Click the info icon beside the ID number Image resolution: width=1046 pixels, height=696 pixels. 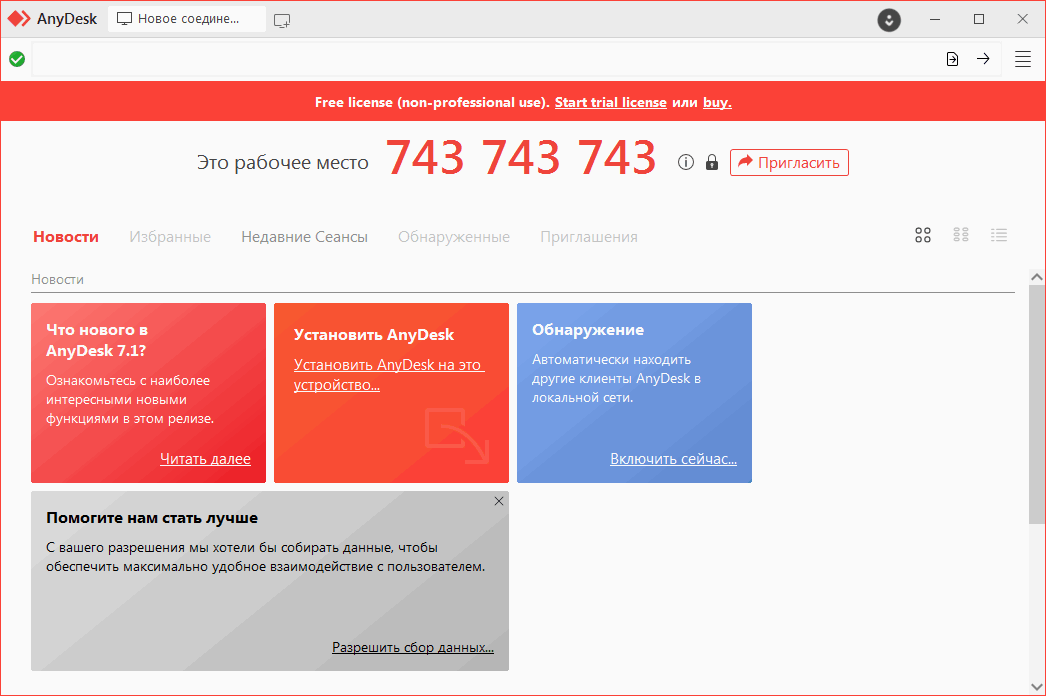pos(686,162)
